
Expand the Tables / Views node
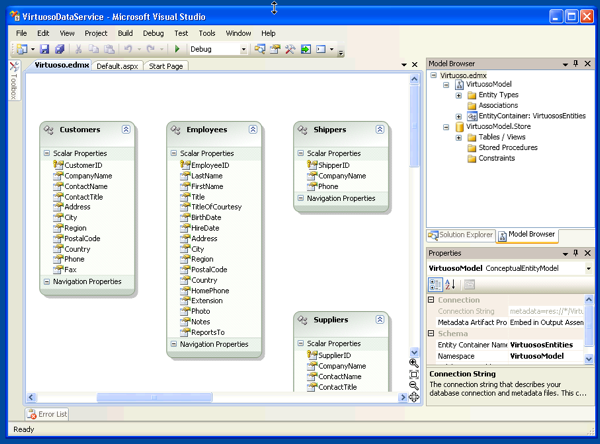458,137
